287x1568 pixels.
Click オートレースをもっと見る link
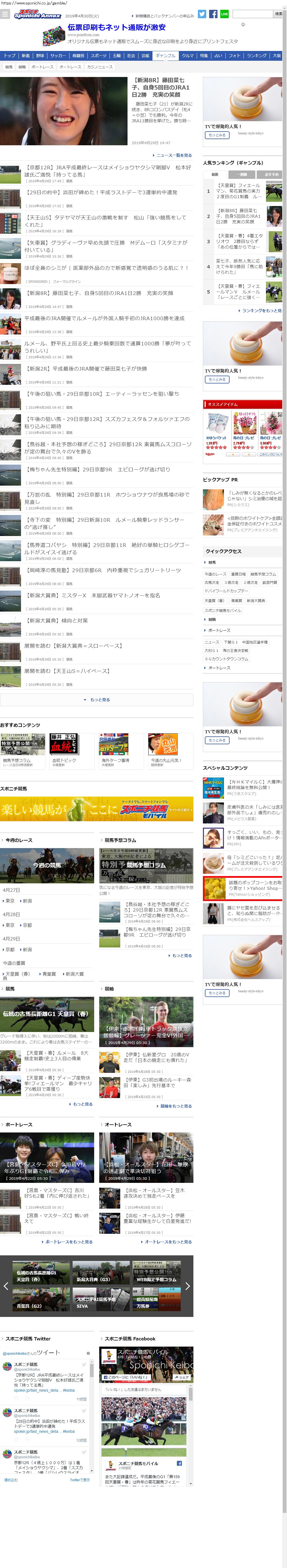click(x=166, y=1241)
